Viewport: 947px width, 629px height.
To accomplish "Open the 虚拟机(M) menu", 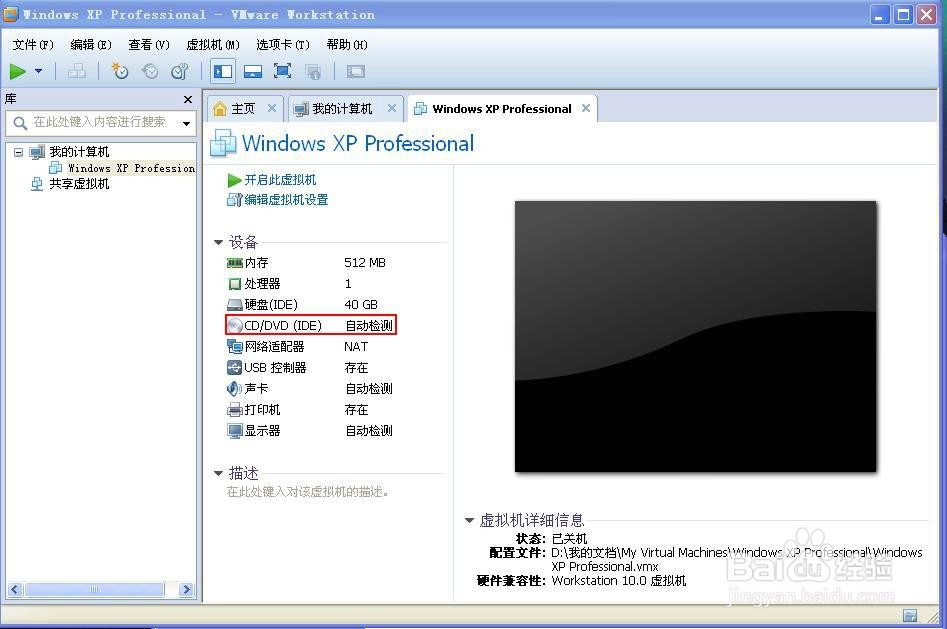I will (x=212, y=44).
